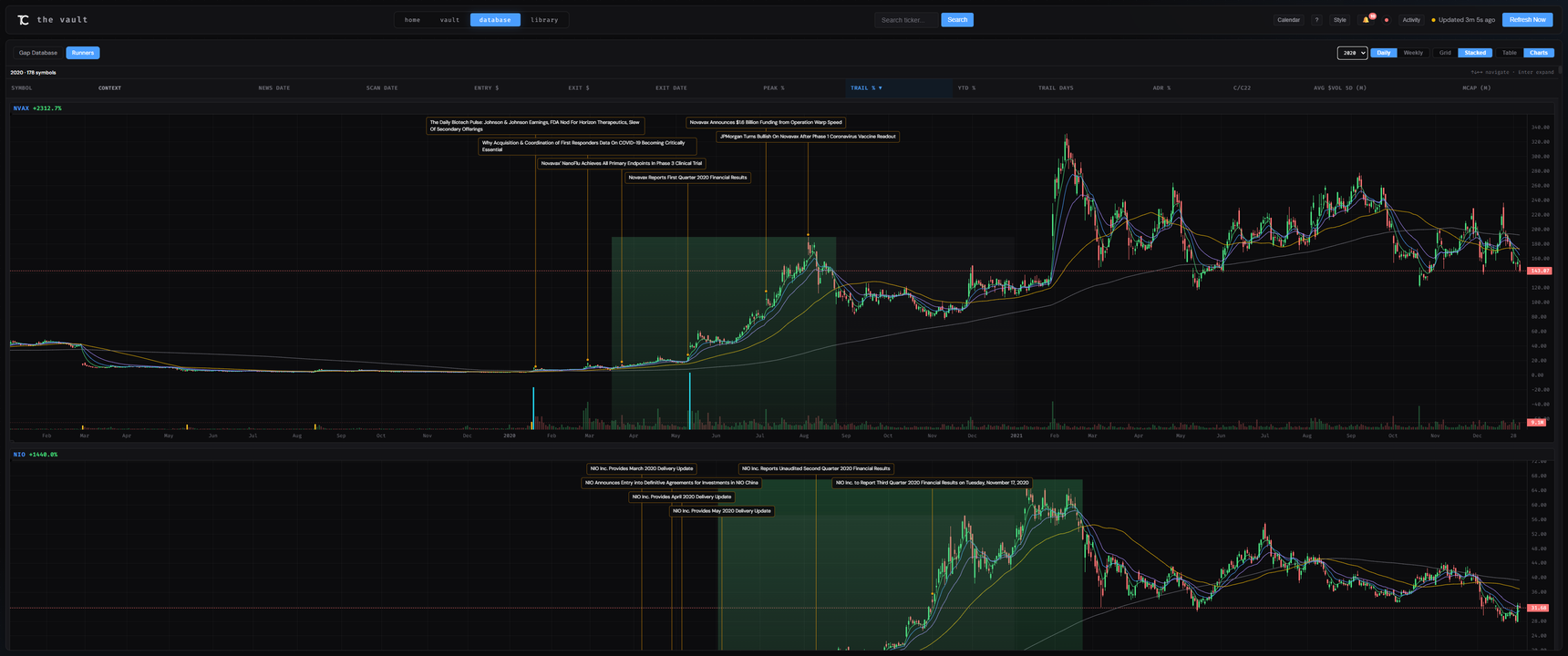Viewport: 1568px width, 656px height.
Task: Sort by TRAIL DAYS column header
Action: 1056,88
